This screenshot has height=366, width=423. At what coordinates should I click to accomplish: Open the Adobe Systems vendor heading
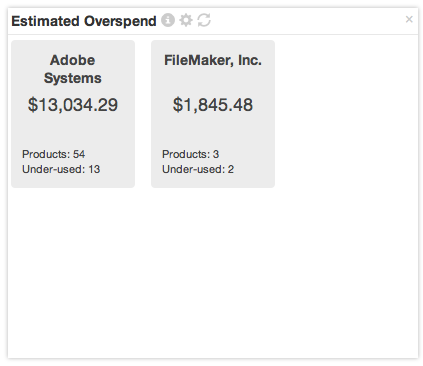(x=73, y=69)
